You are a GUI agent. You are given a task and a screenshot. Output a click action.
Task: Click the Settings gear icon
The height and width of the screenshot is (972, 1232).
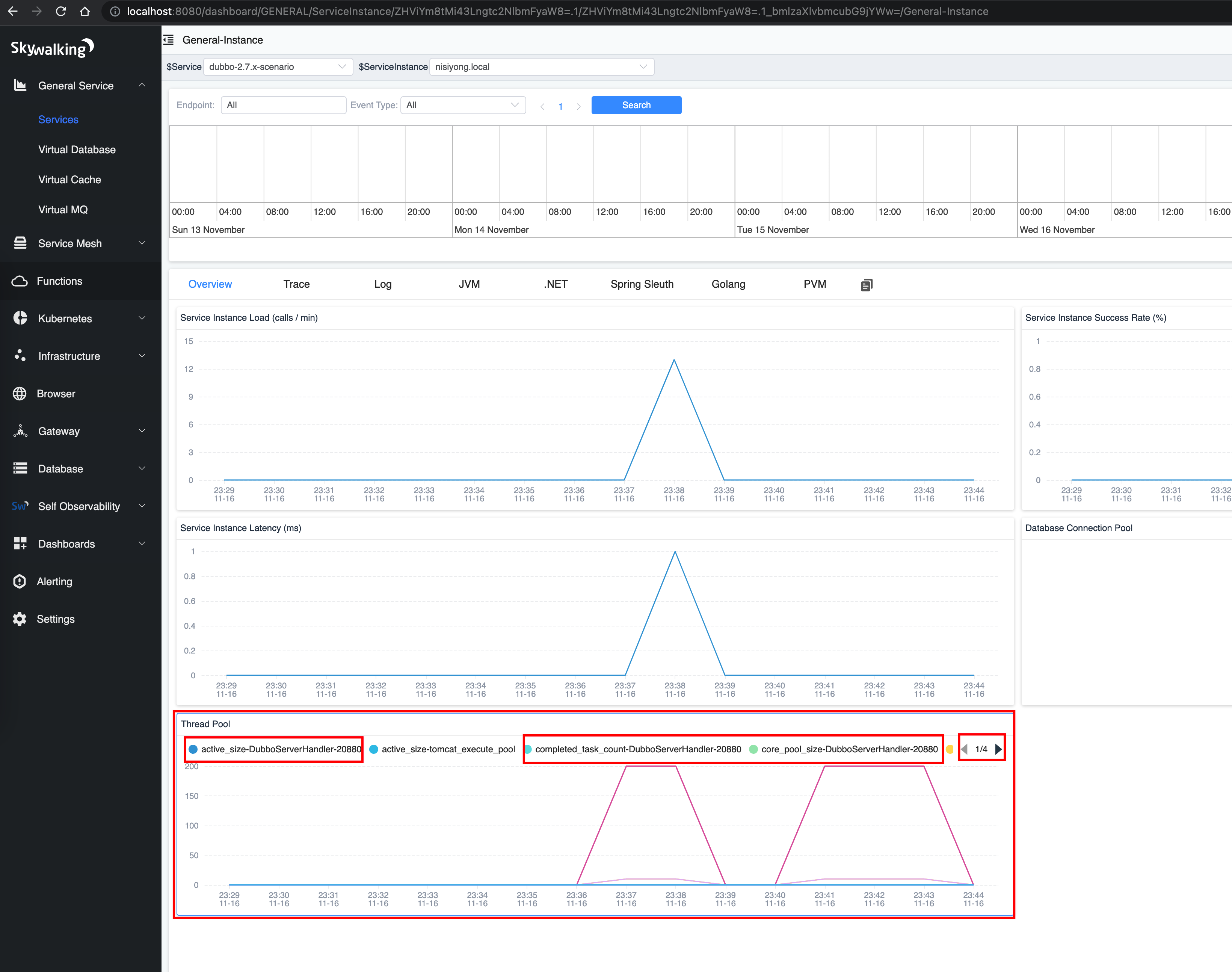(20, 619)
